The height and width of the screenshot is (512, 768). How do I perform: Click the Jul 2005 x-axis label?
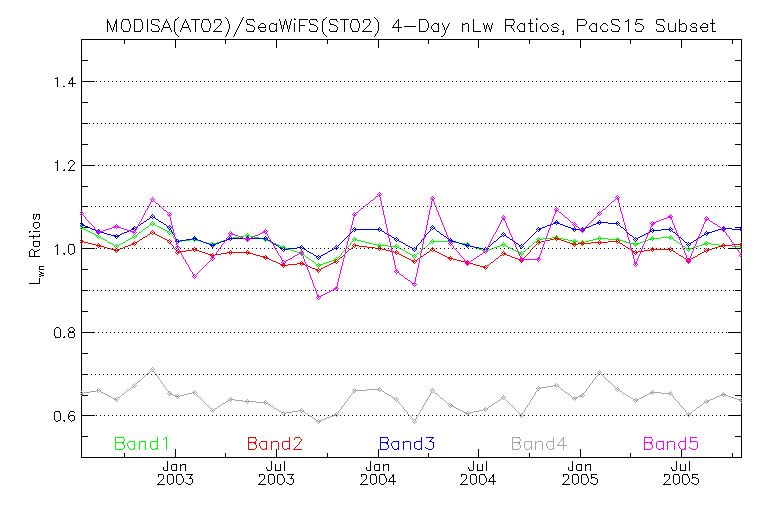[681, 473]
